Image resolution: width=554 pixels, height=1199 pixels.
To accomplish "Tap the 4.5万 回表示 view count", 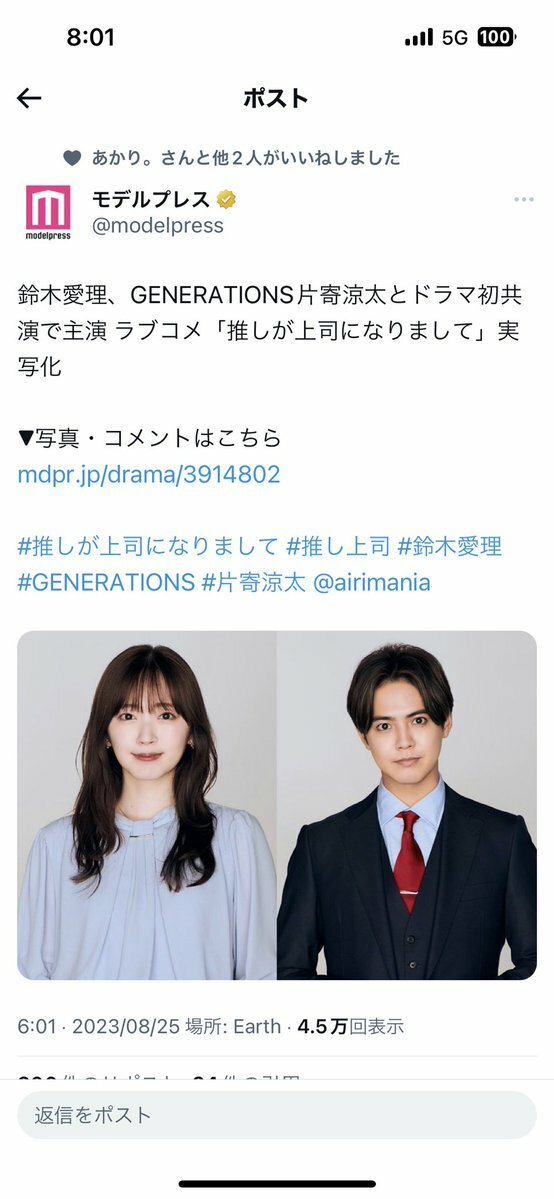I will pyautogui.click(x=350, y=1026).
